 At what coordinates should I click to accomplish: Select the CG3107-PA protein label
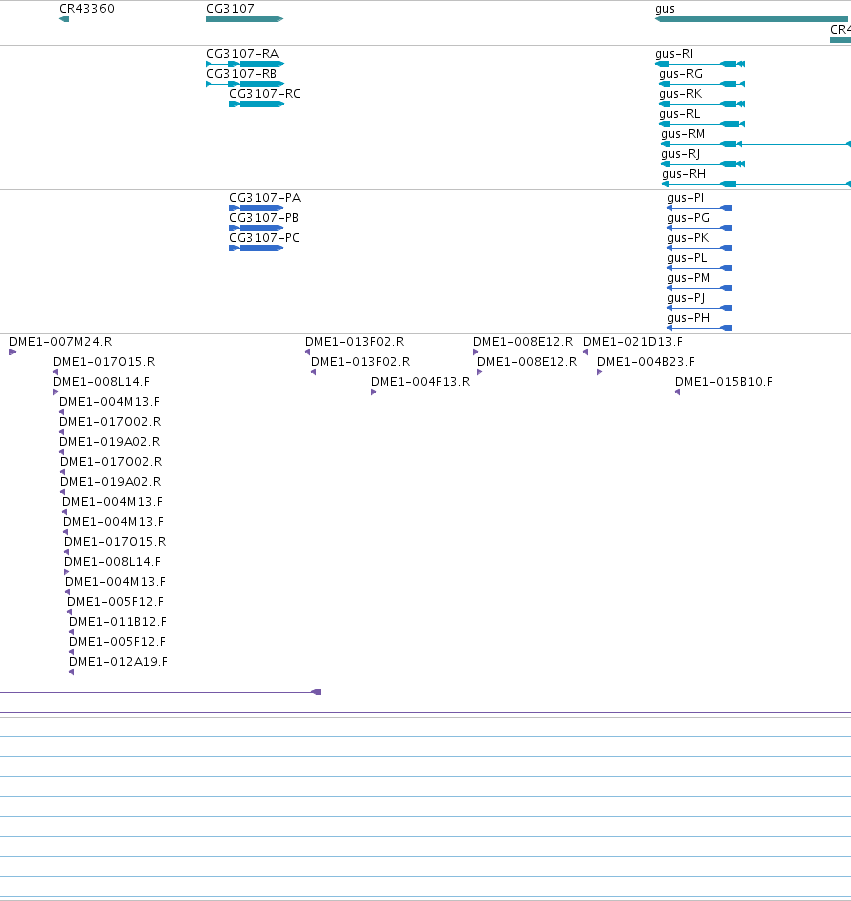click(265, 198)
